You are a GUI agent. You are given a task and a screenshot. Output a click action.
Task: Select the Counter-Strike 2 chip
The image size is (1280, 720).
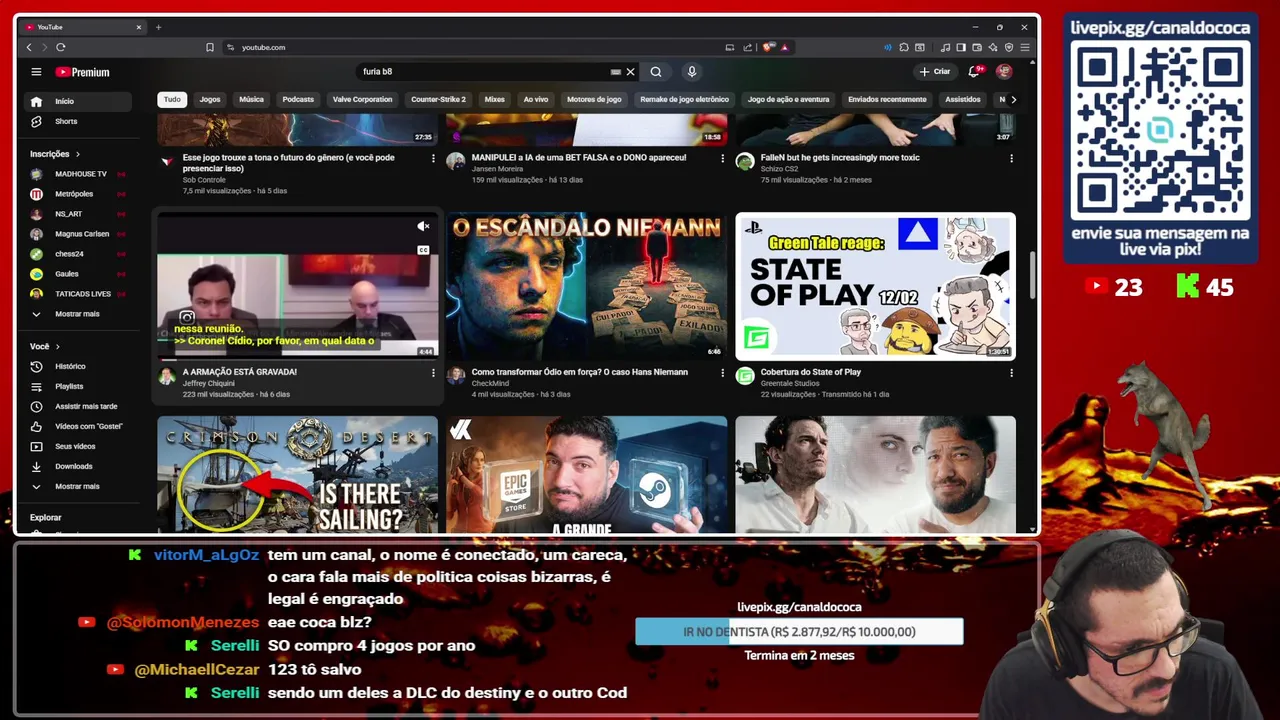coord(438,99)
